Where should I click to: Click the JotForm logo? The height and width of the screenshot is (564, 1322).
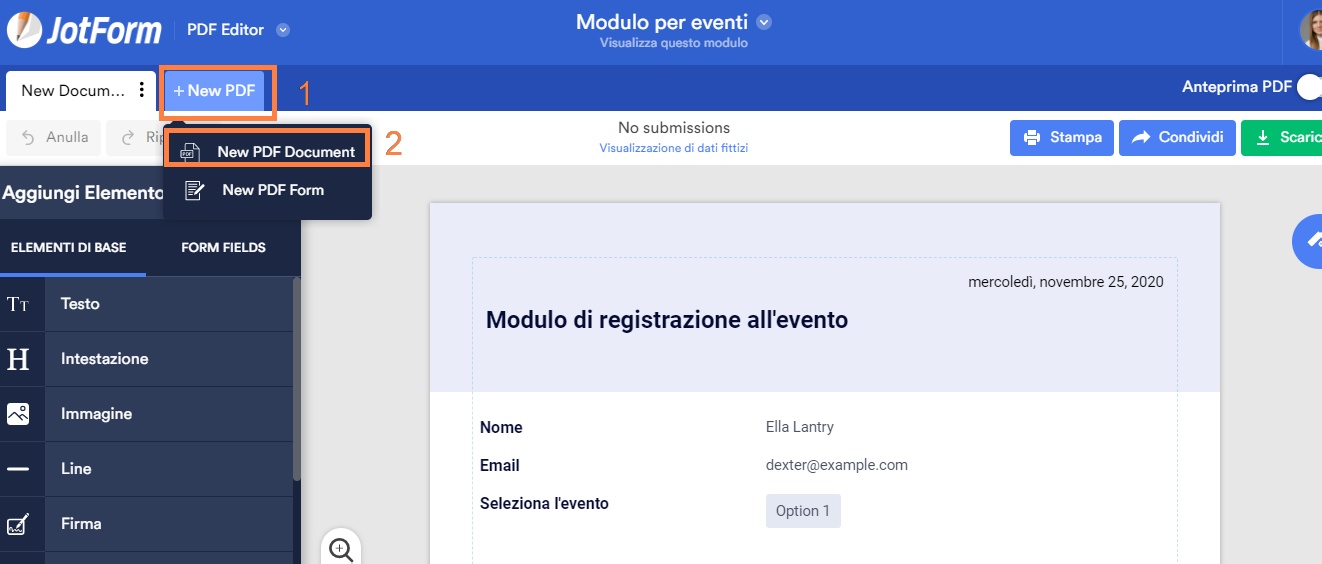point(84,30)
